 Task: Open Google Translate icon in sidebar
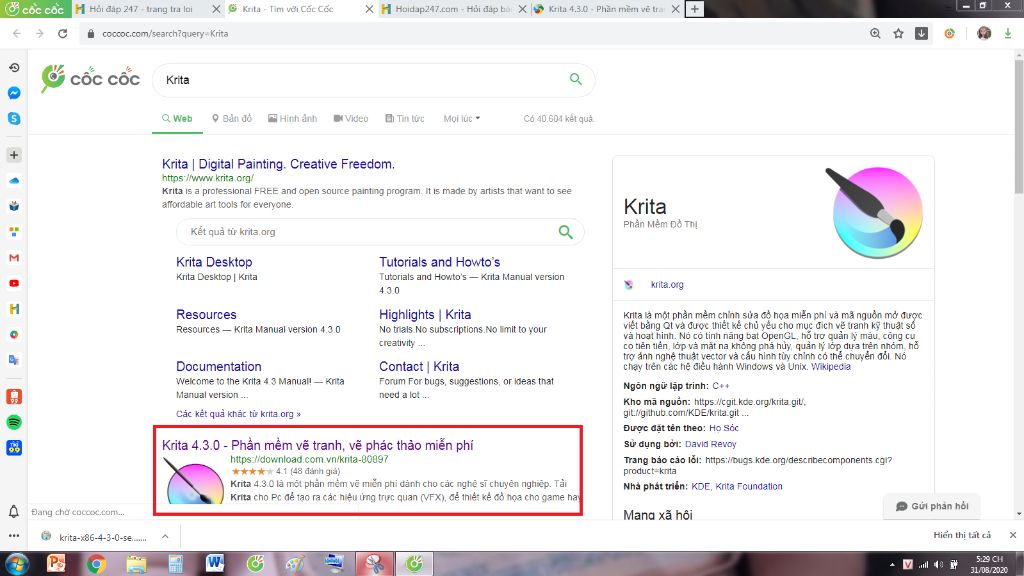(x=14, y=360)
